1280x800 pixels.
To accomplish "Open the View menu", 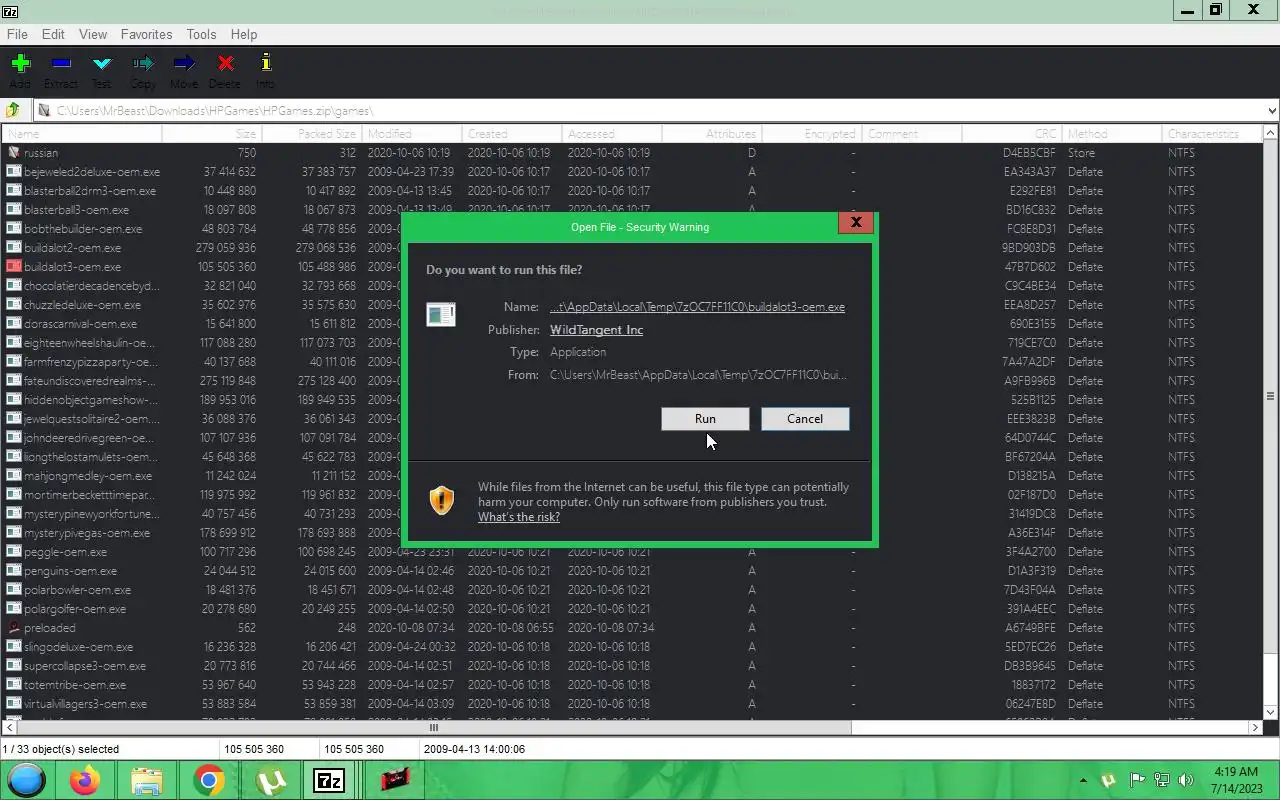I will [93, 34].
